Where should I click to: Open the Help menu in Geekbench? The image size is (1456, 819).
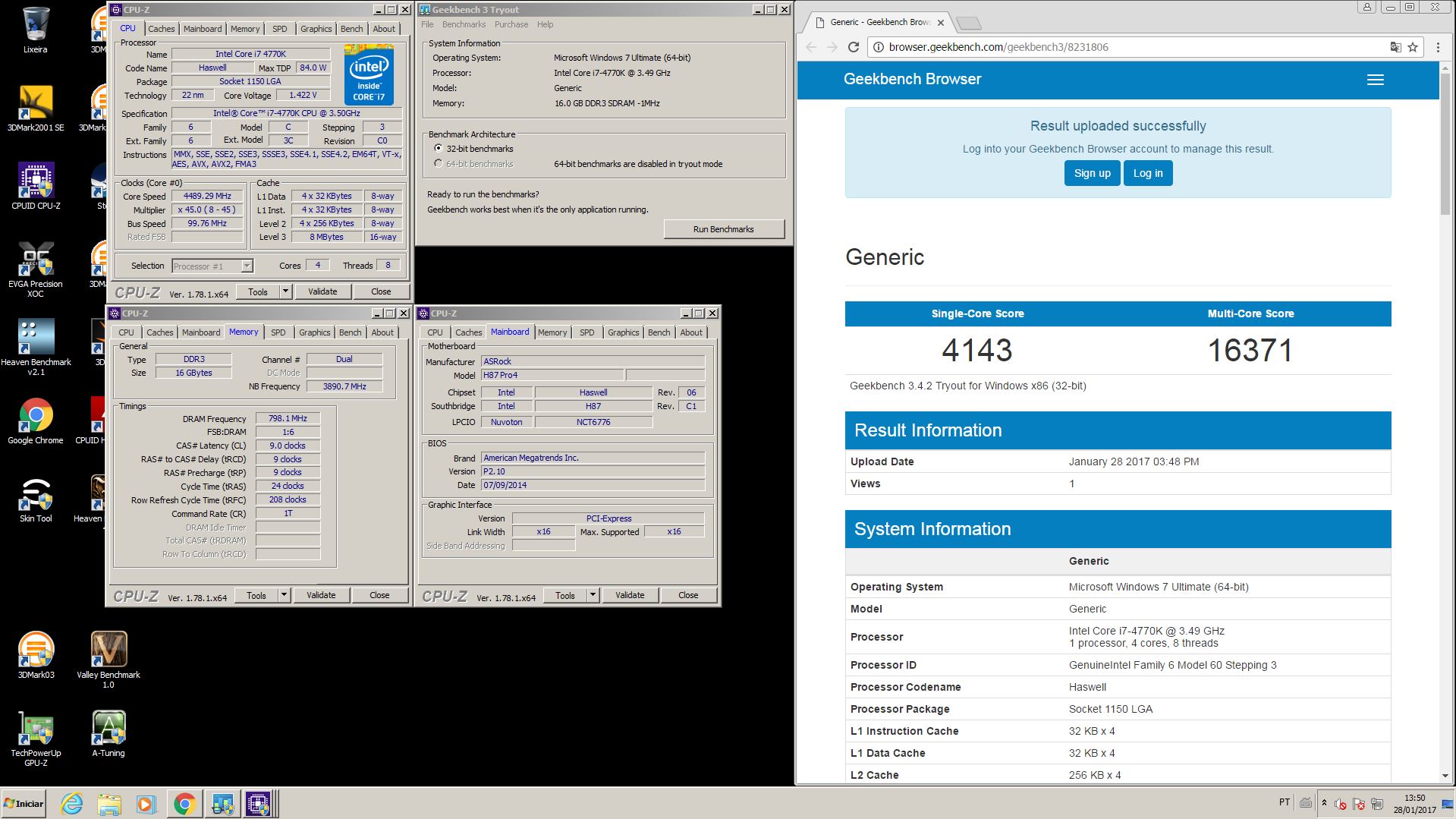[545, 24]
